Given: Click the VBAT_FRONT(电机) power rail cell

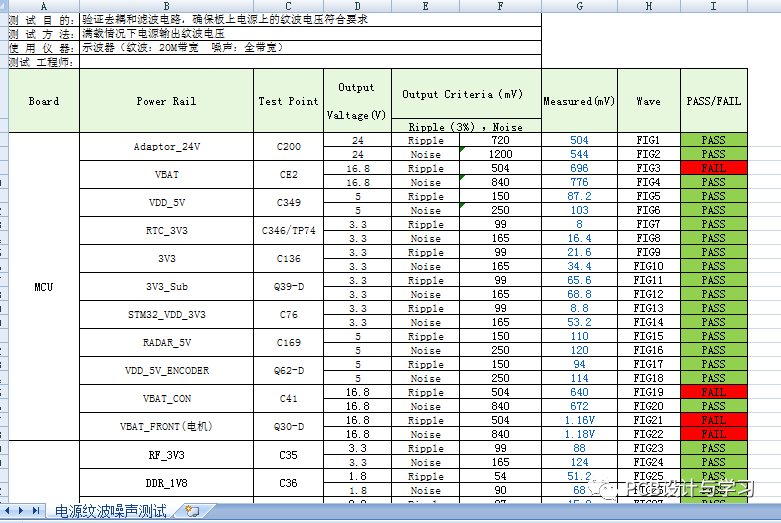Looking at the screenshot, I should tap(166, 427).
